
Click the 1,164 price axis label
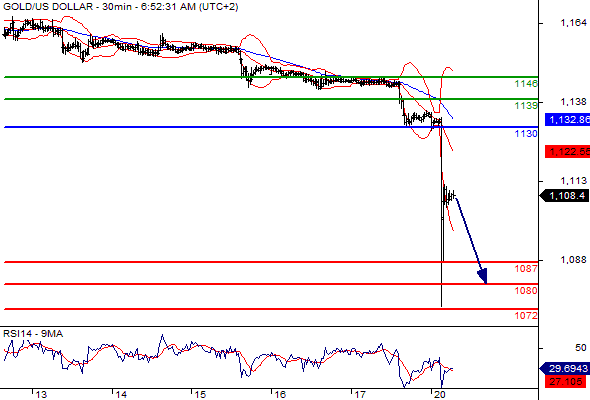(573, 23)
